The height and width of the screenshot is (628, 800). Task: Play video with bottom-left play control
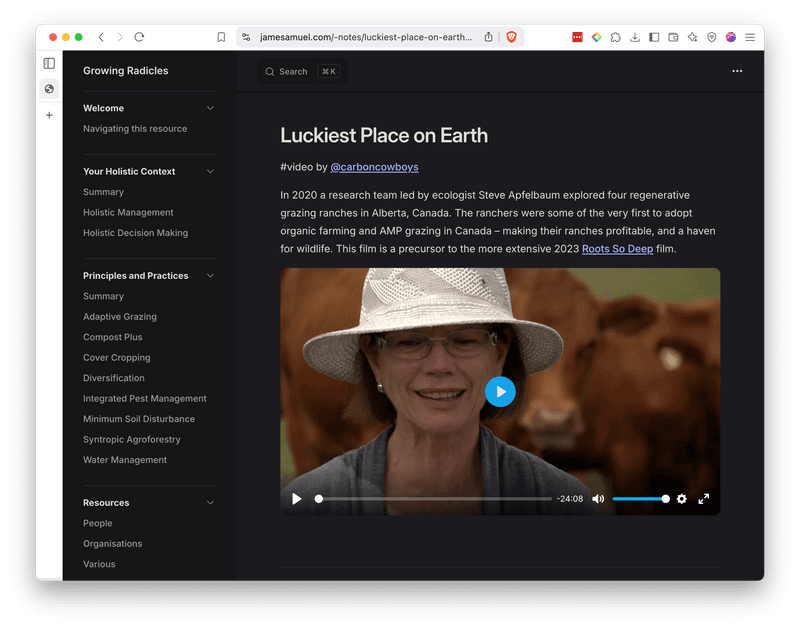[x=296, y=499]
